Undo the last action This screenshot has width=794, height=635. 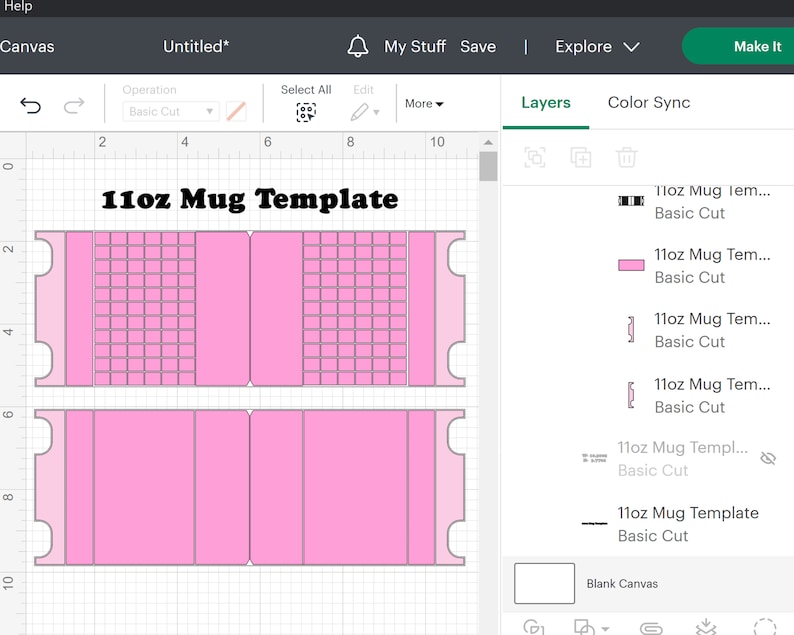(x=30, y=106)
